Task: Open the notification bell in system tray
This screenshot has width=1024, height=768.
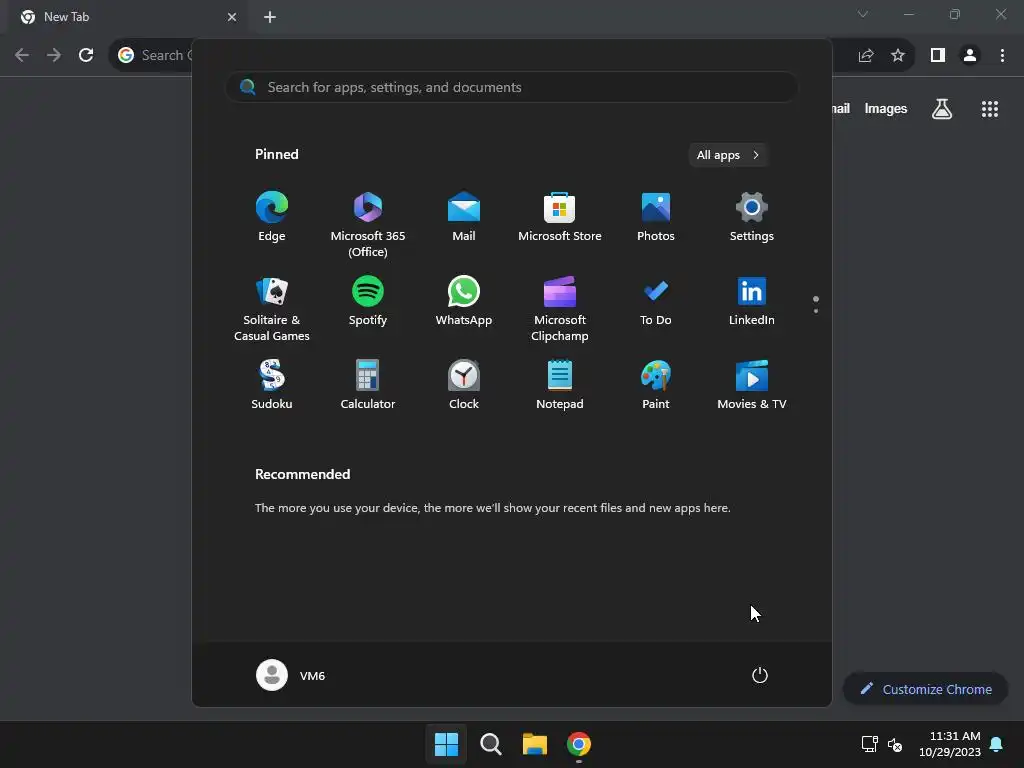Action: click(997, 744)
